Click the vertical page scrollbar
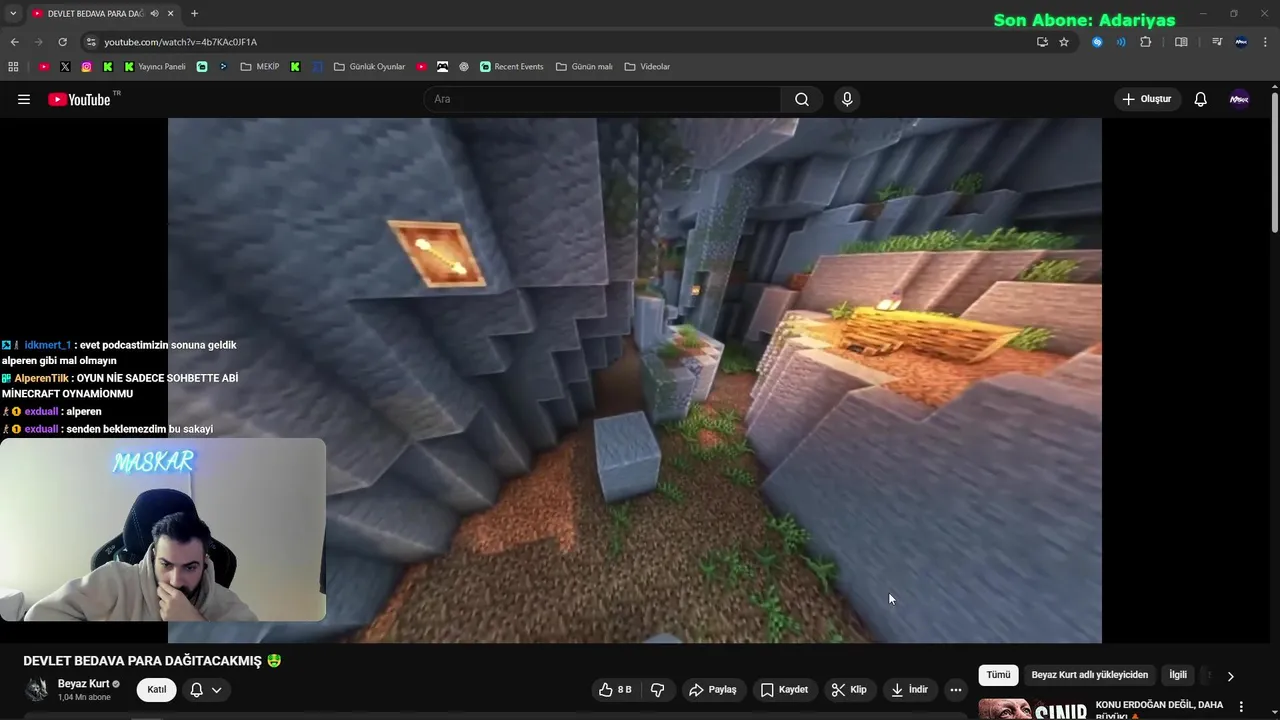 tap(1274, 165)
